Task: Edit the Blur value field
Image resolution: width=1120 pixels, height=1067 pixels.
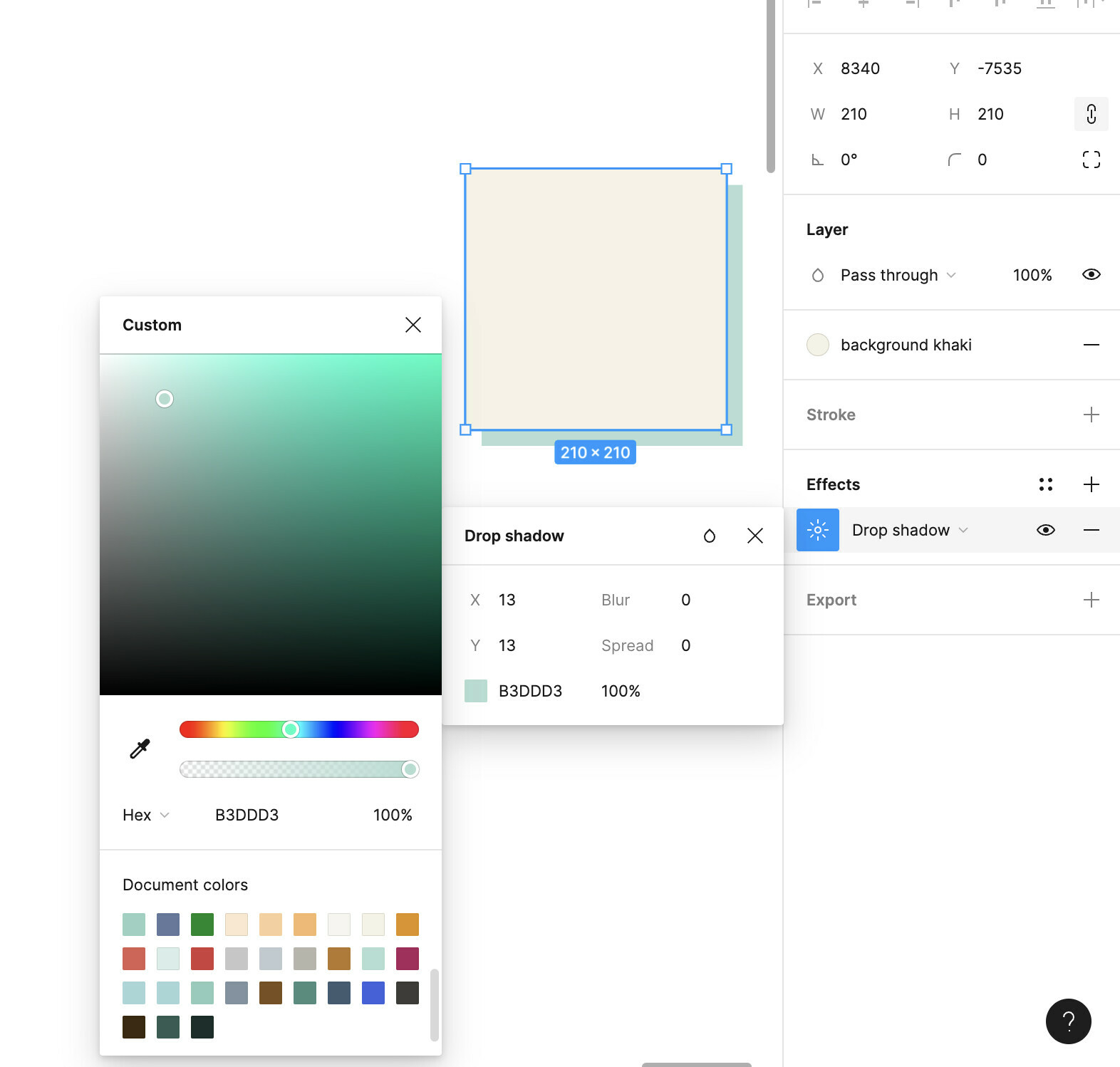Action: click(686, 600)
